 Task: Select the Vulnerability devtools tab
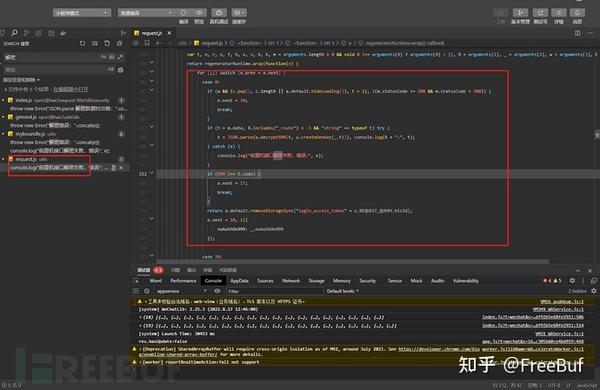(466, 281)
